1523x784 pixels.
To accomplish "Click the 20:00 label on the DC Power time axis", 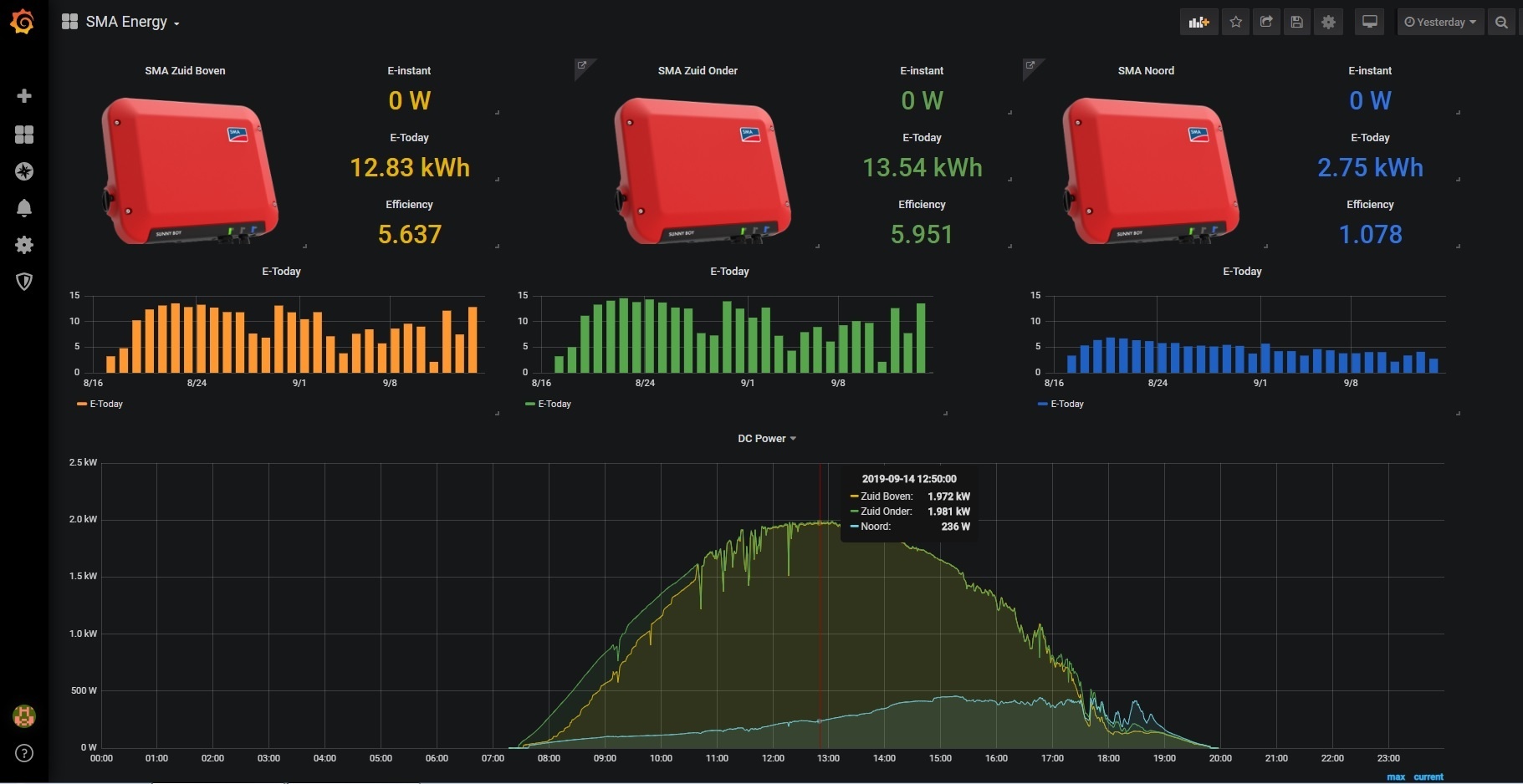I will tap(1220, 759).
